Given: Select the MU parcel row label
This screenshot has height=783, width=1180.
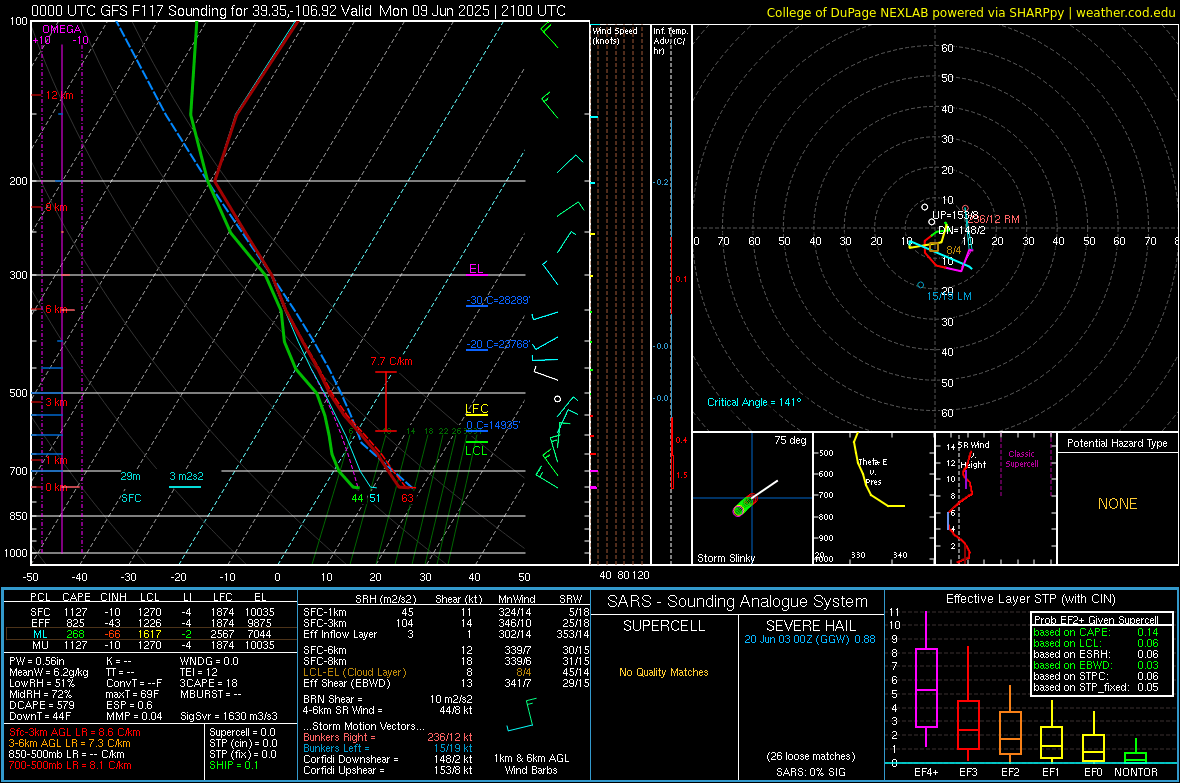Looking at the screenshot, I should 40,645.
